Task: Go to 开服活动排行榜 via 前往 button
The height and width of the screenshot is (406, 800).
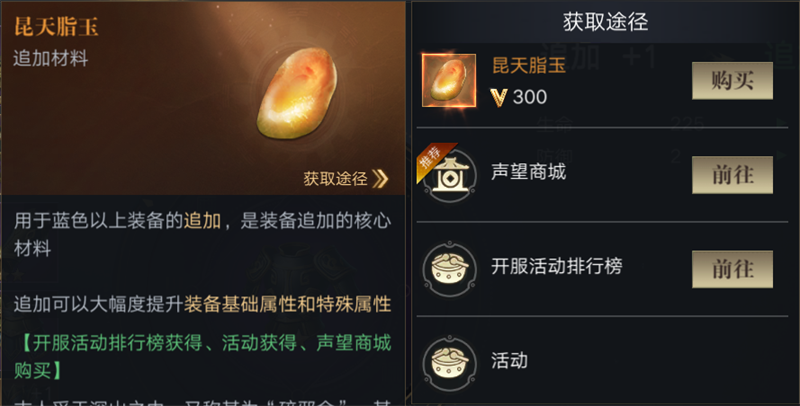Action: click(x=732, y=269)
